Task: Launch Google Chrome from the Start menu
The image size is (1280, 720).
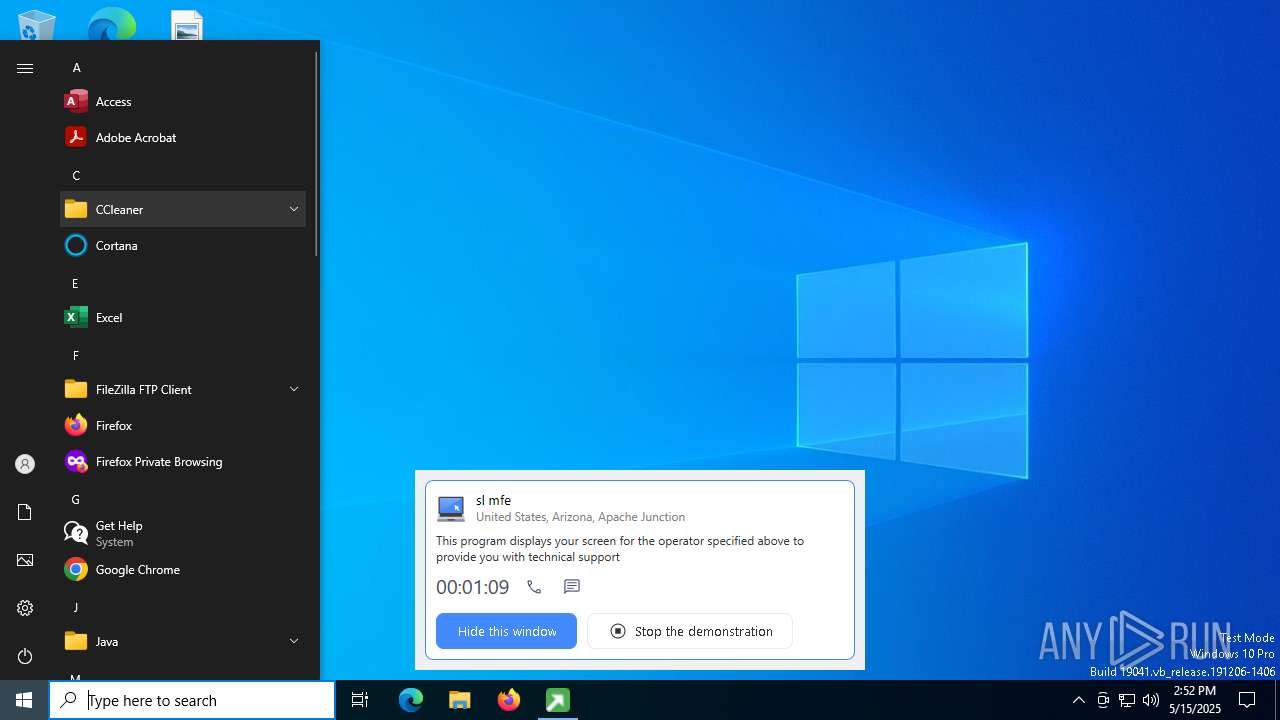Action: click(x=183, y=569)
